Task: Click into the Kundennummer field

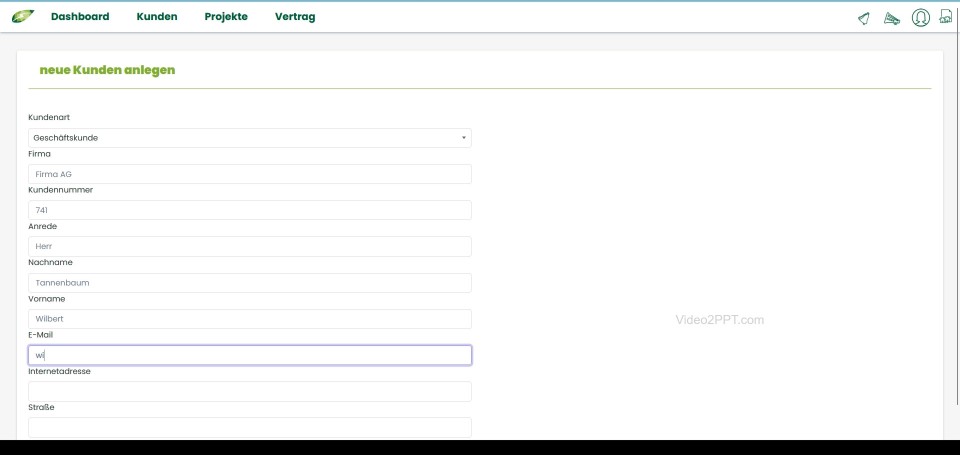Action: [249, 210]
